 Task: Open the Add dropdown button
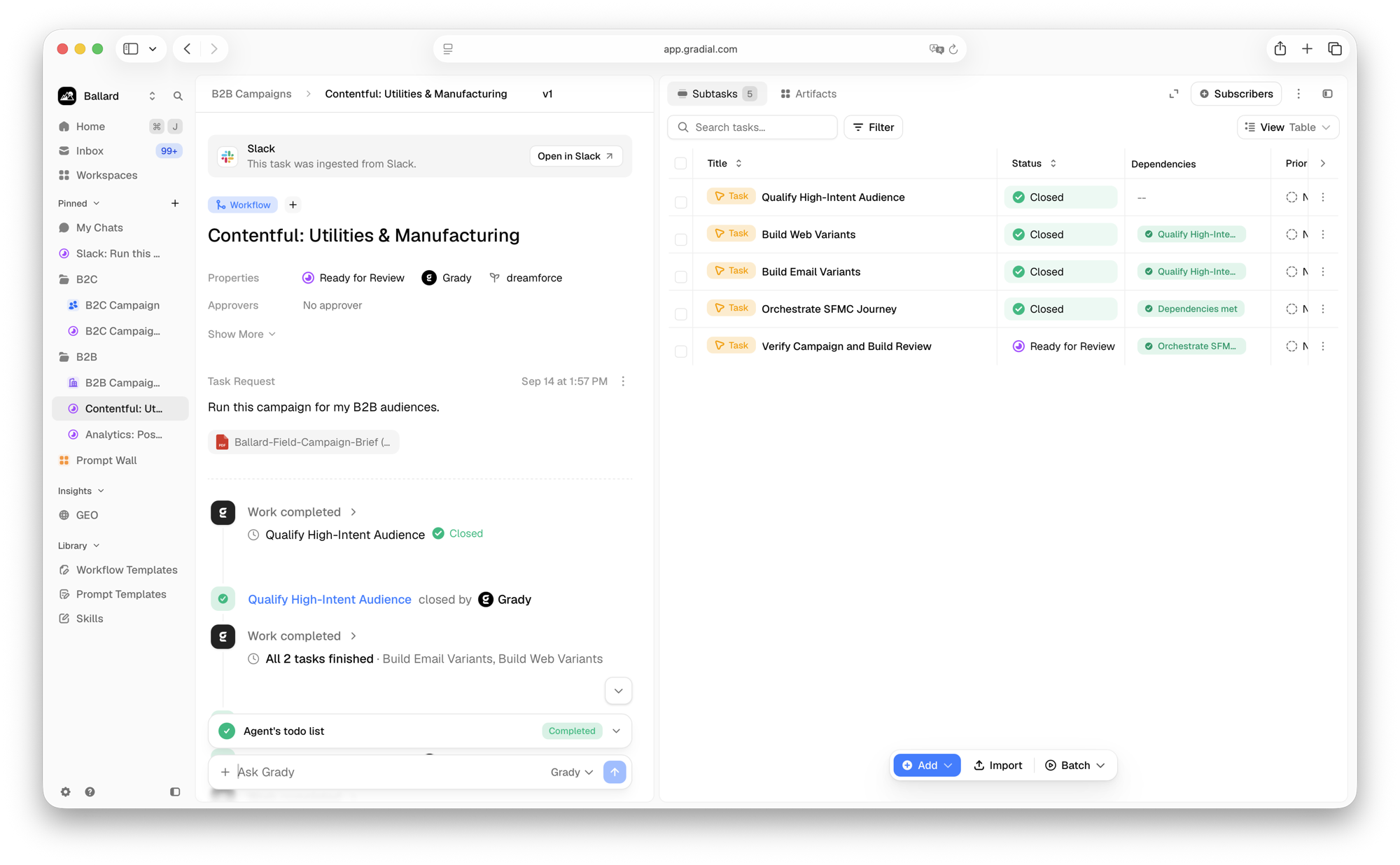click(926, 765)
